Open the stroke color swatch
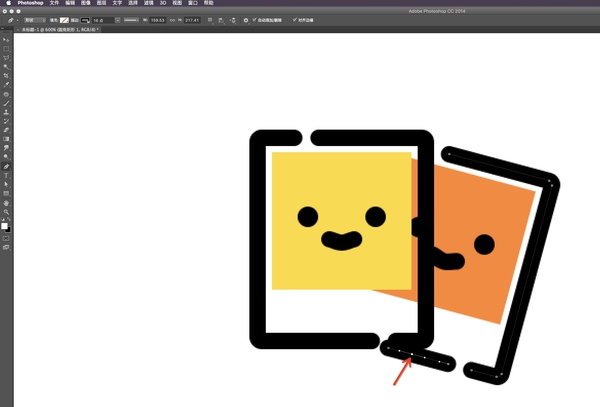The image size is (600, 407). [x=85, y=20]
